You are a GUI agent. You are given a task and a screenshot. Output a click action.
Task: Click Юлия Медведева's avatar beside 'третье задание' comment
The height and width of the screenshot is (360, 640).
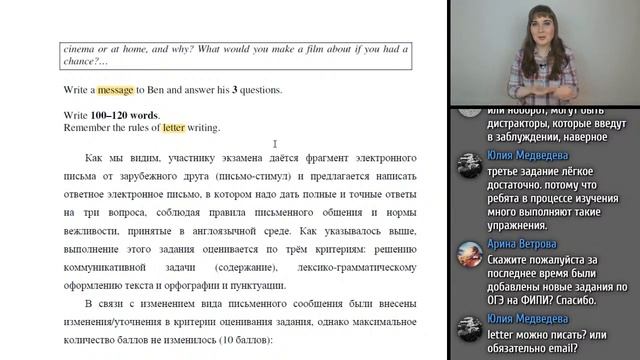(x=469, y=165)
